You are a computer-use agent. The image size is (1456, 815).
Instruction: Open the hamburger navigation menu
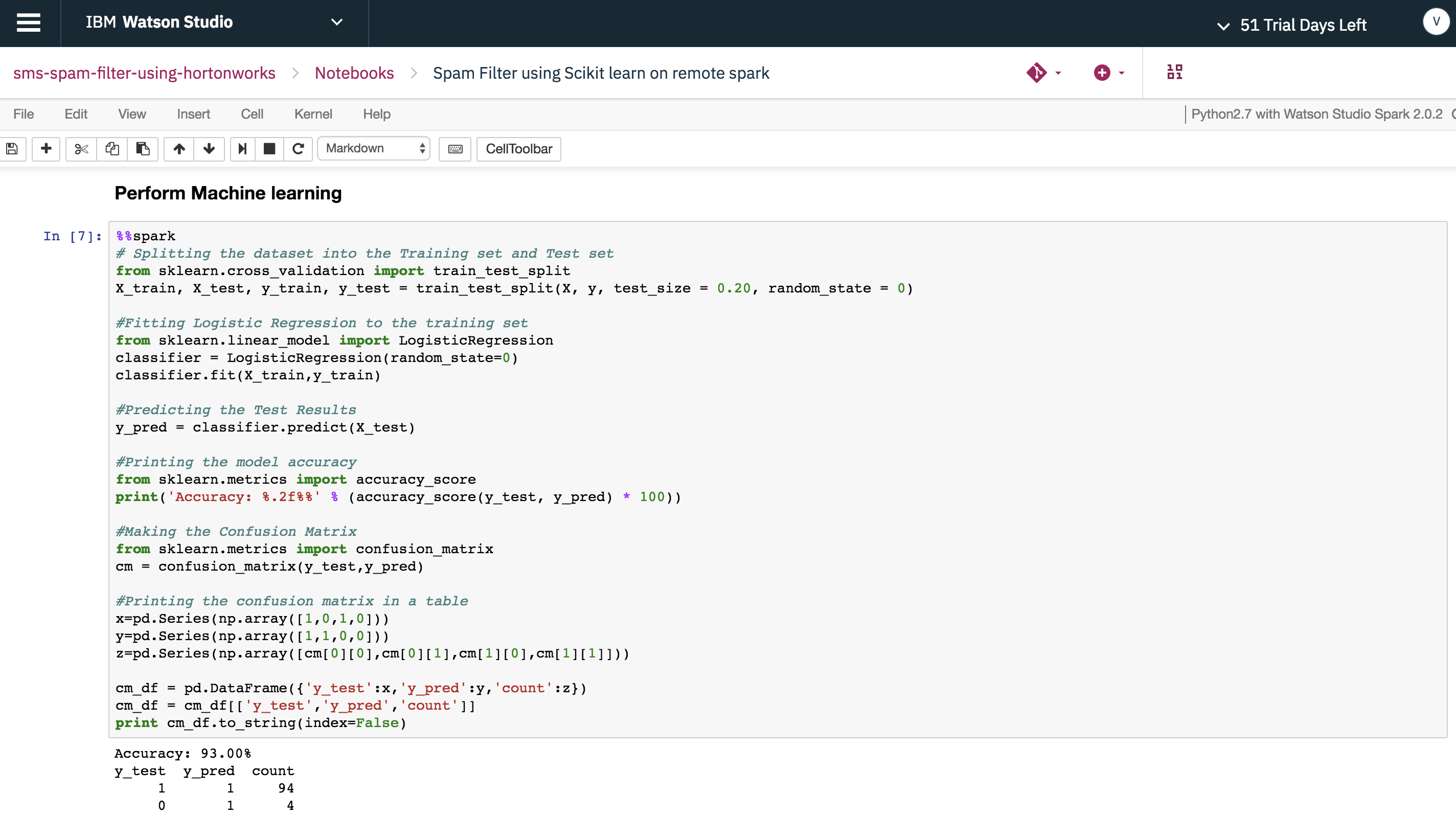point(28,22)
